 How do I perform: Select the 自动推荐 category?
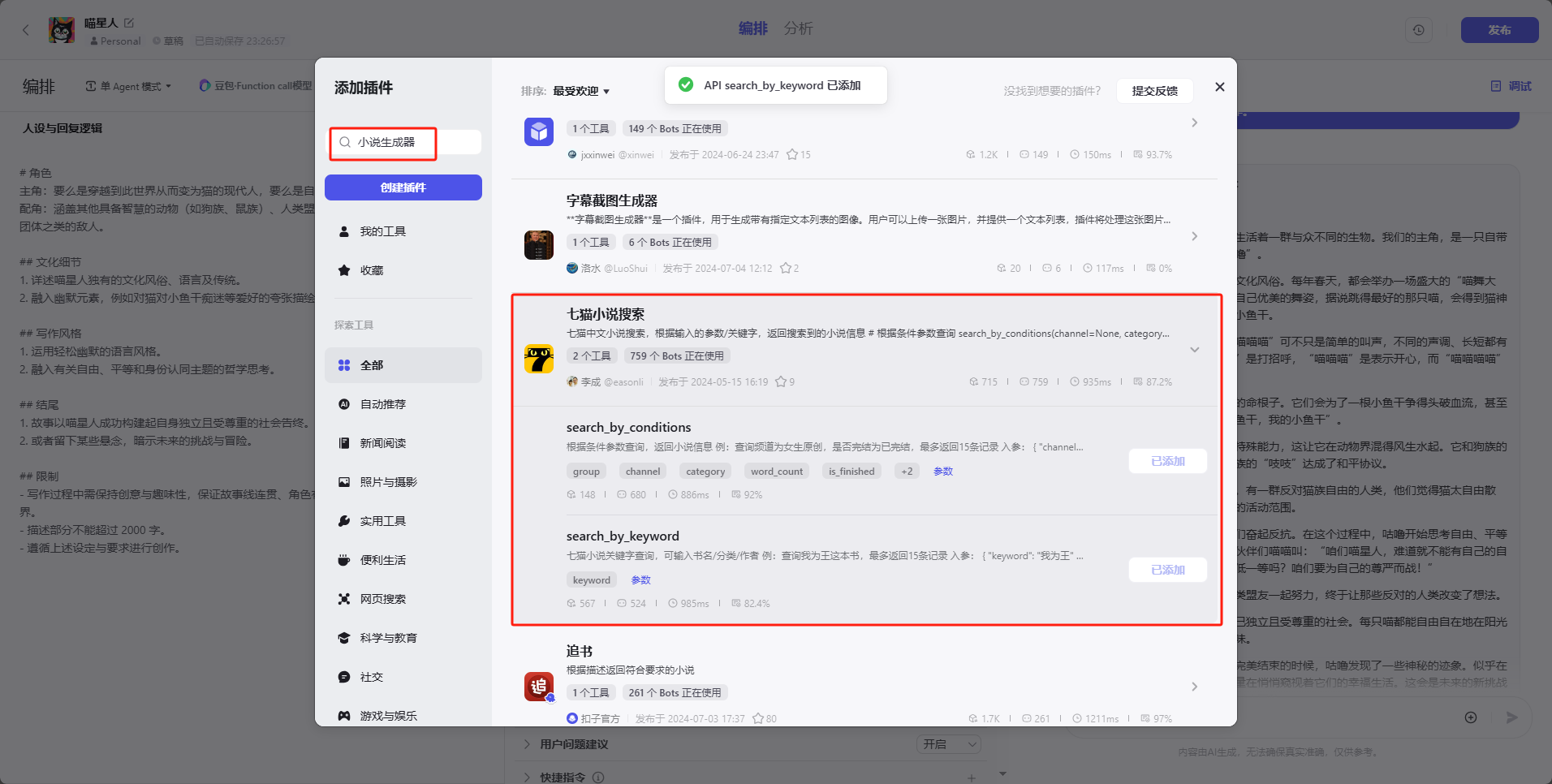point(403,404)
